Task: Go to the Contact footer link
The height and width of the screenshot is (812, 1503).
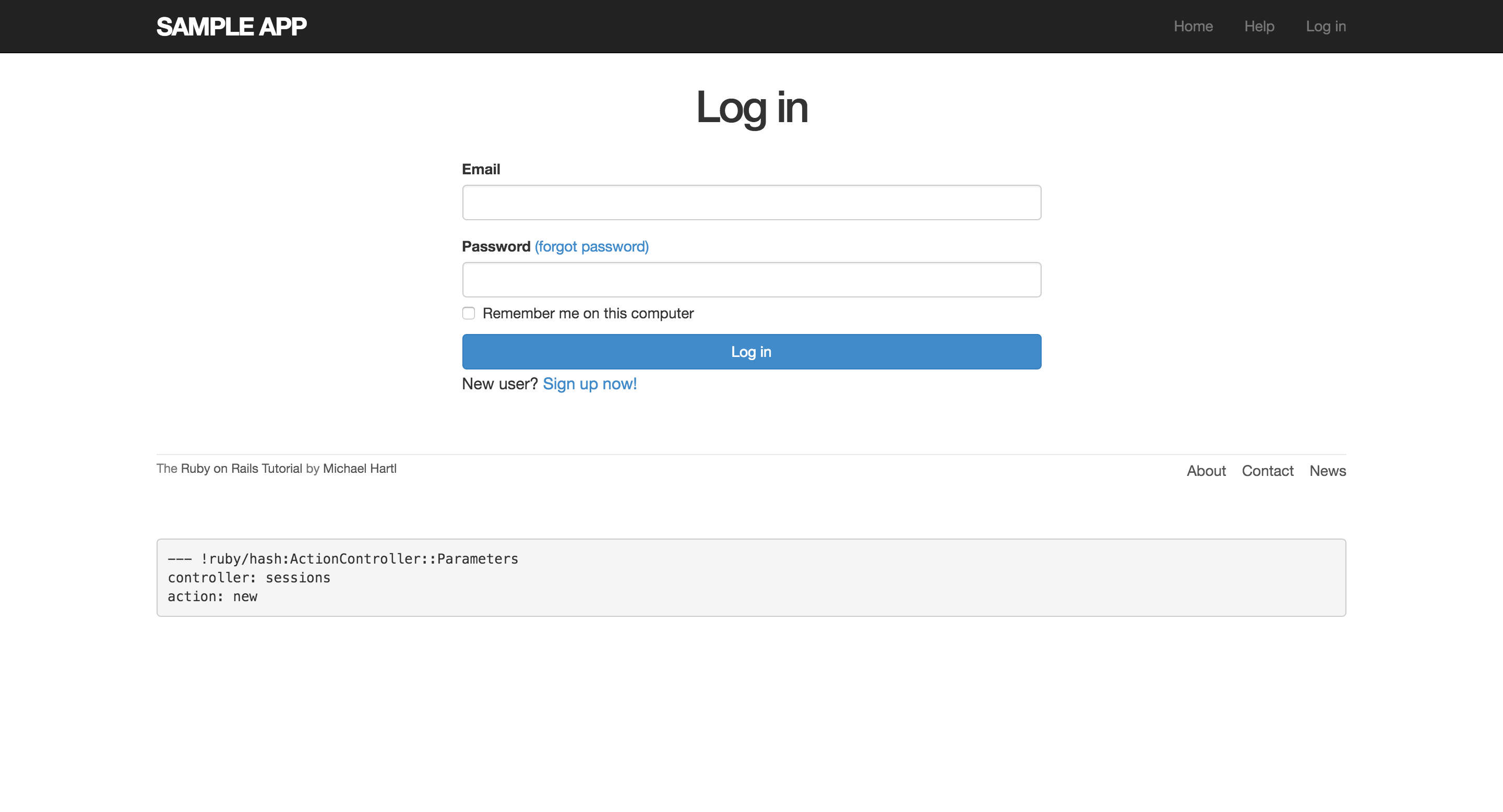Action: coord(1267,471)
